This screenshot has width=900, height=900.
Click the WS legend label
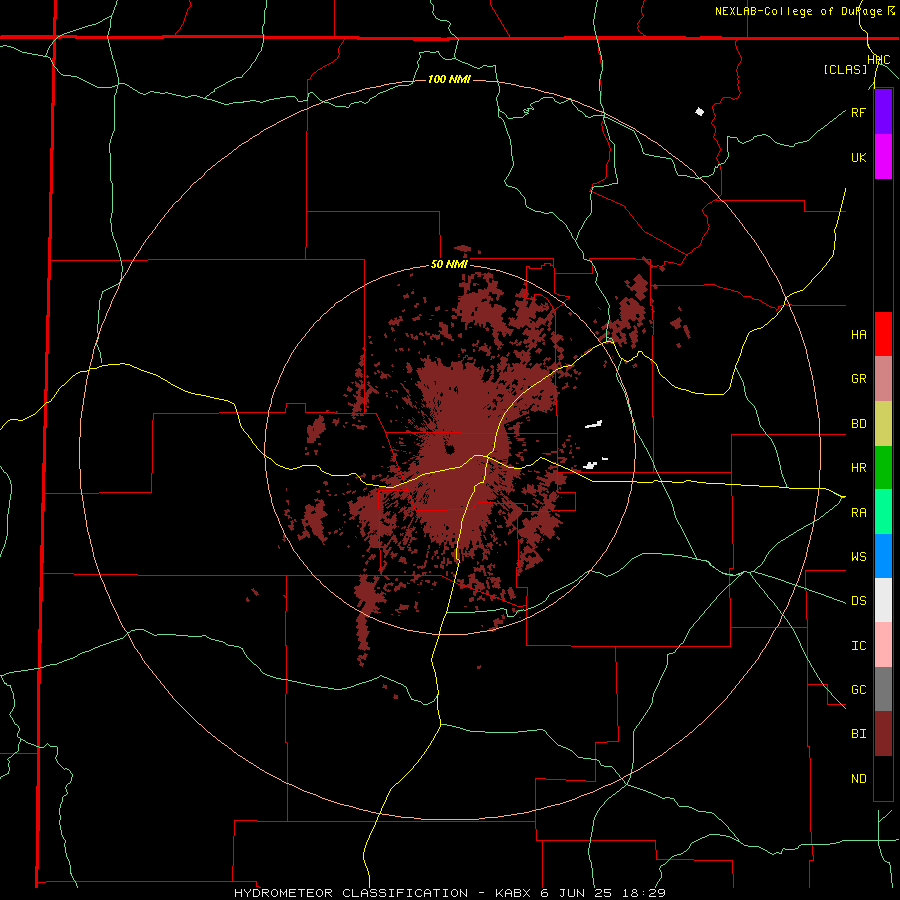pyautogui.click(x=858, y=557)
